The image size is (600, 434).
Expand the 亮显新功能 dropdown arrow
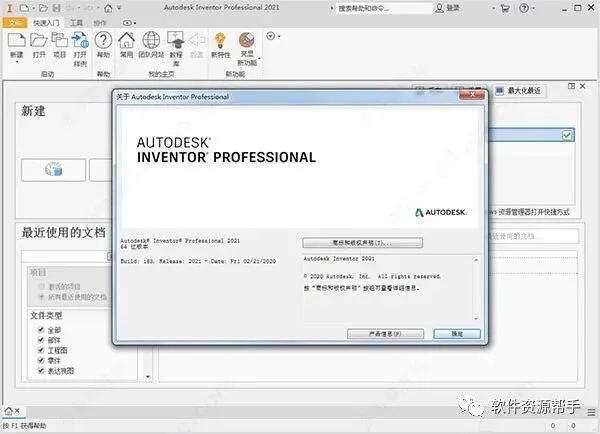click(259, 59)
